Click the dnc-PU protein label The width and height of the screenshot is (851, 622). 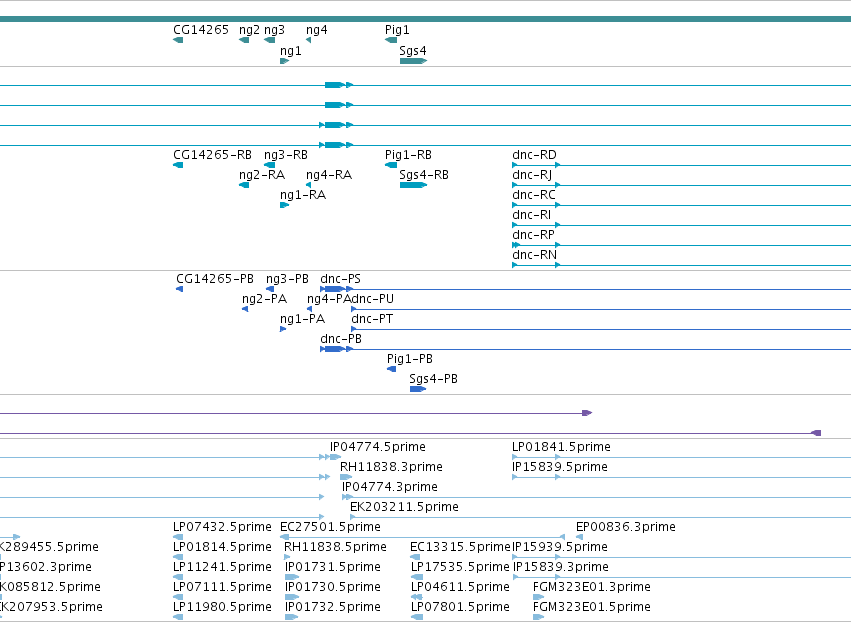tap(372, 299)
